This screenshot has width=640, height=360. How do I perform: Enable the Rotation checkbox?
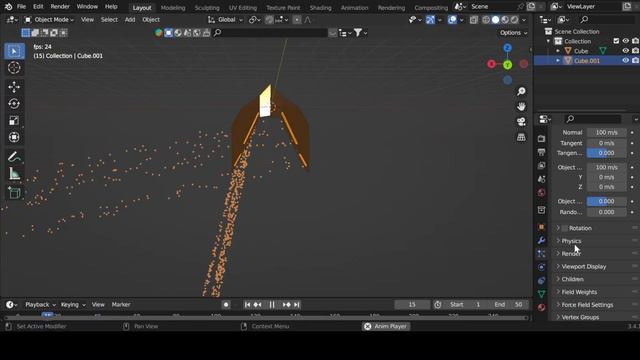coord(564,228)
